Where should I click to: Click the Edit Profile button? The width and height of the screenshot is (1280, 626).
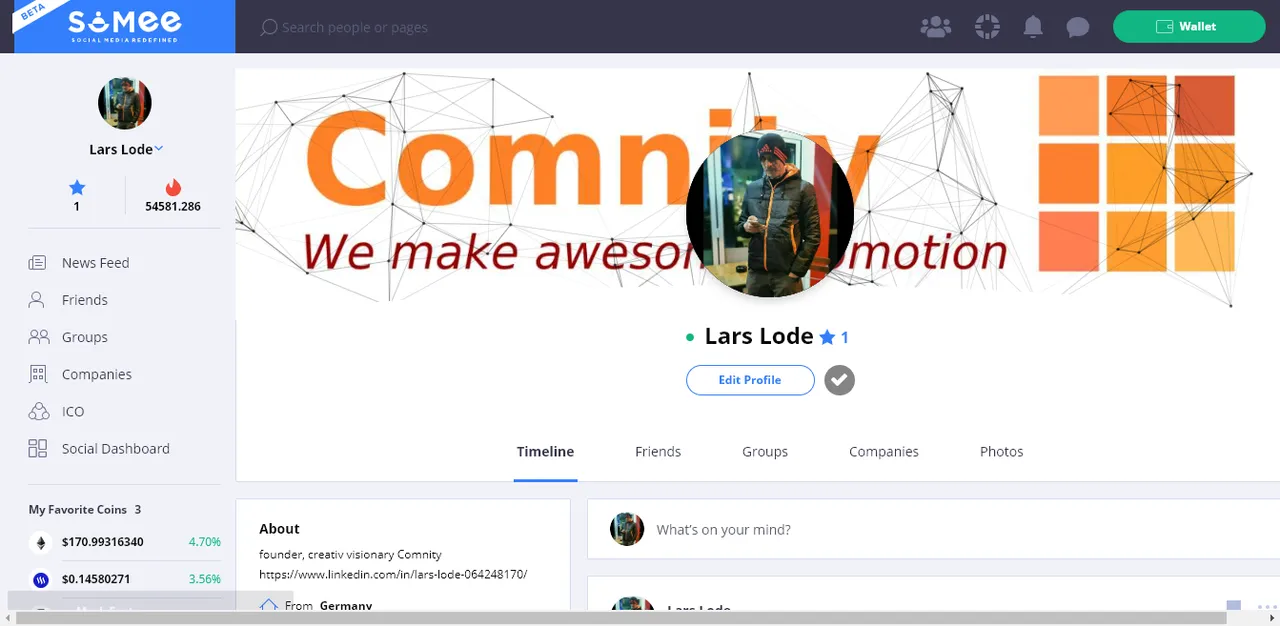pos(750,380)
